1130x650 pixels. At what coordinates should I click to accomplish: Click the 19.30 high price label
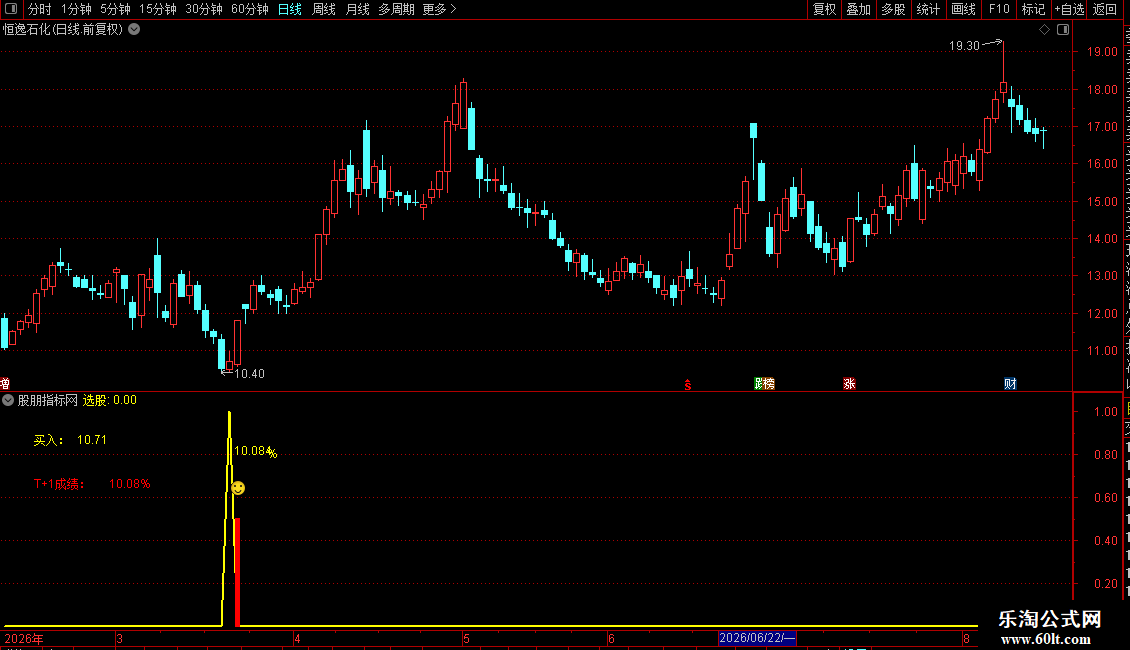point(964,45)
